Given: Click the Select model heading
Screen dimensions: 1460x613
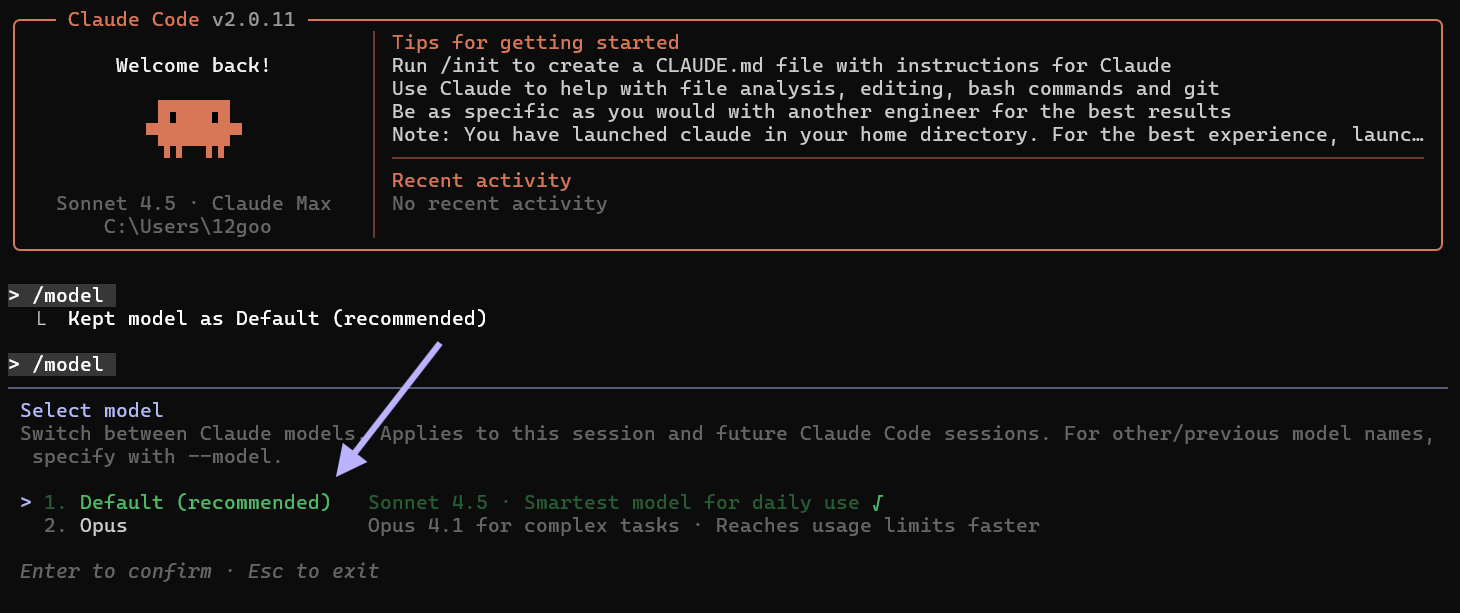Looking at the screenshot, I should pyautogui.click(x=91, y=410).
